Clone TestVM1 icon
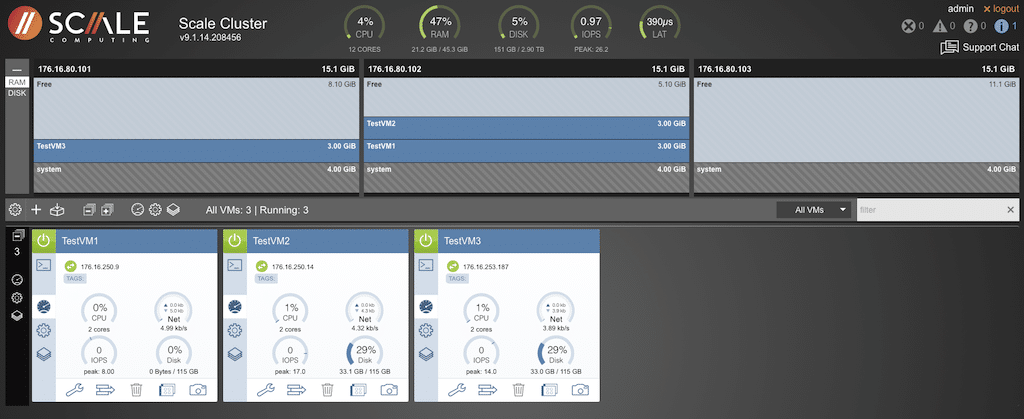Image resolution: width=1024 pixels, height=419 pixels. click(167, 390)
